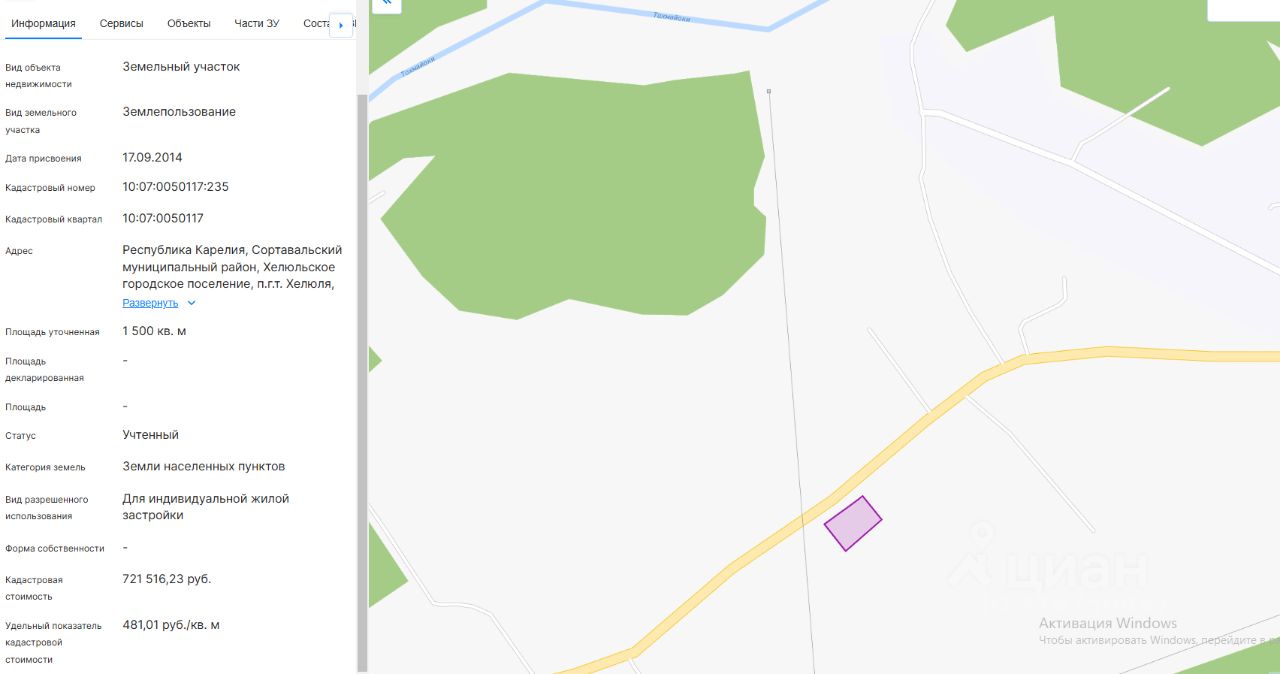
Task: Select the Части ЗУ tab
Action: point(257,23)
